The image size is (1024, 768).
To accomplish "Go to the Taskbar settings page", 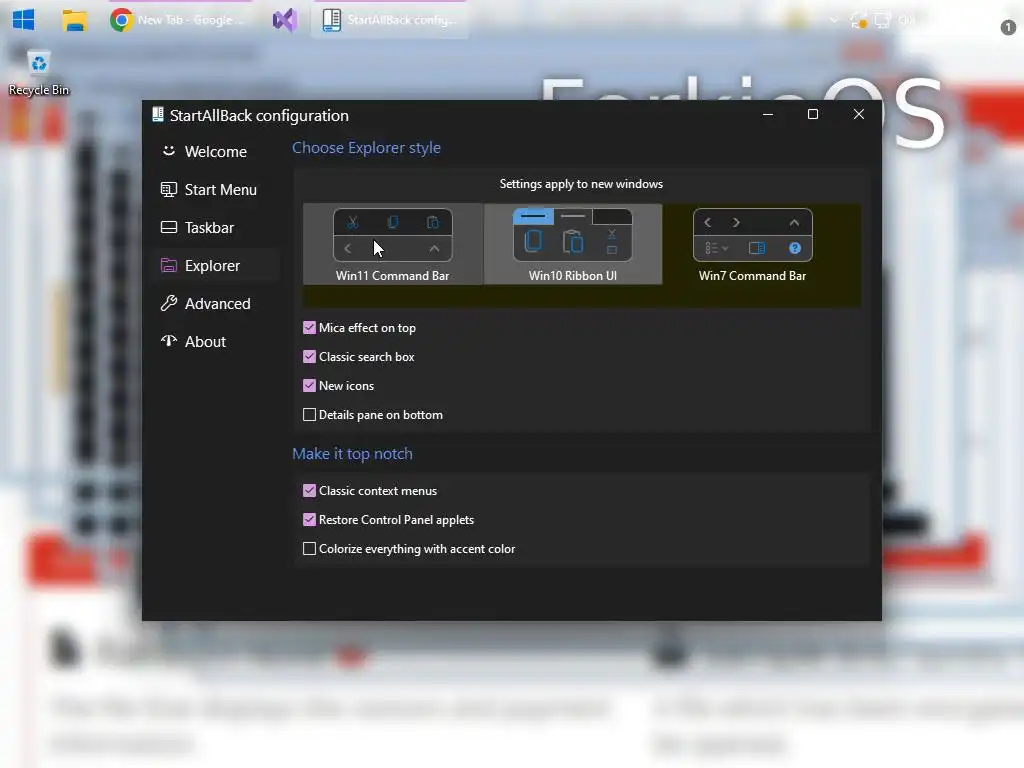I will [x=216, y=227].
